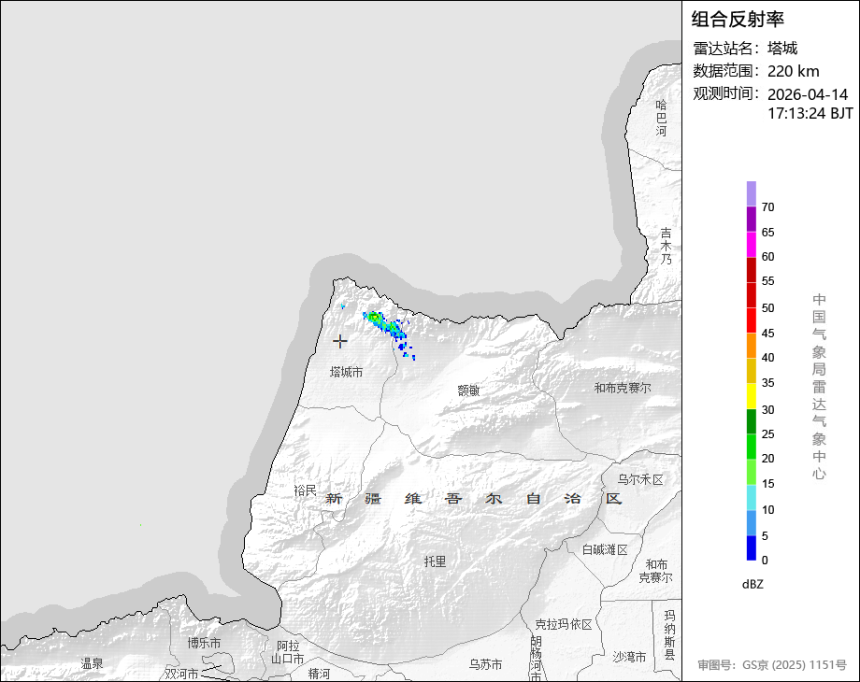This screenshot has width=860, height=682.
Task: Click the dBZ unit label
Action: pos(752,584)
